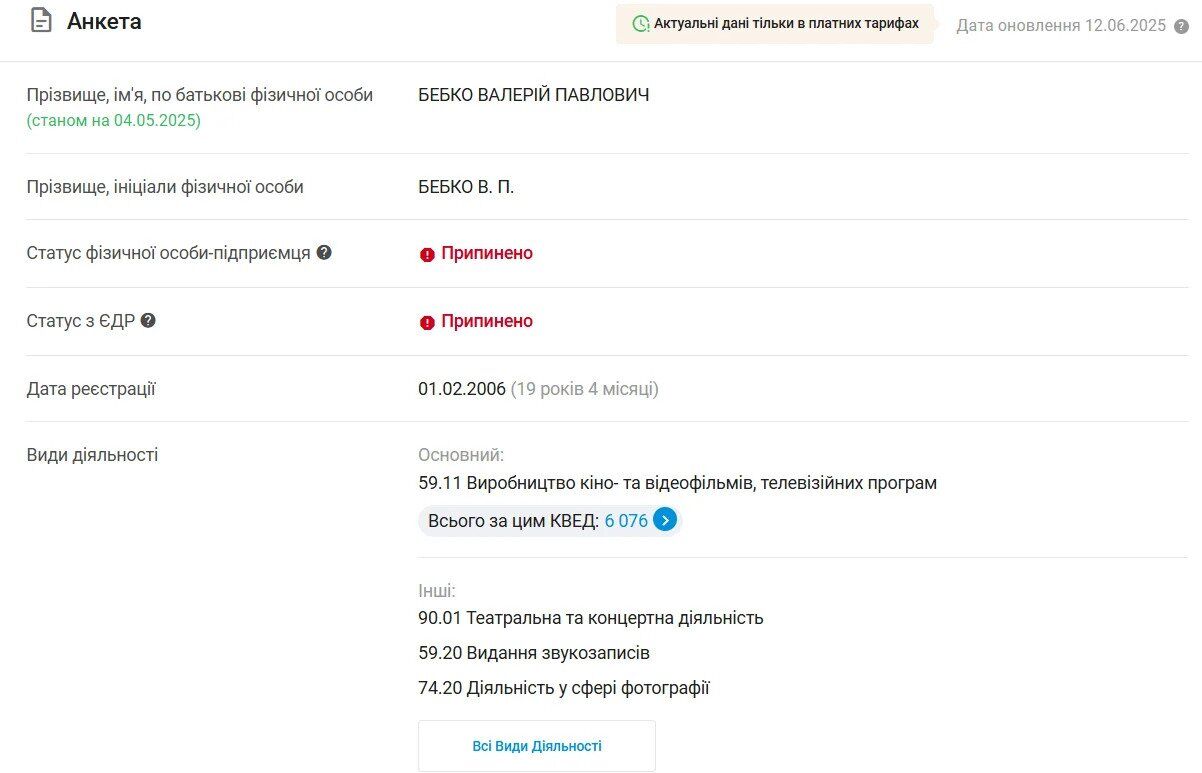1202x773 pixels.
Task: Click question mark icon near Статус з ЄДР
Action: (x=148, y=320)
